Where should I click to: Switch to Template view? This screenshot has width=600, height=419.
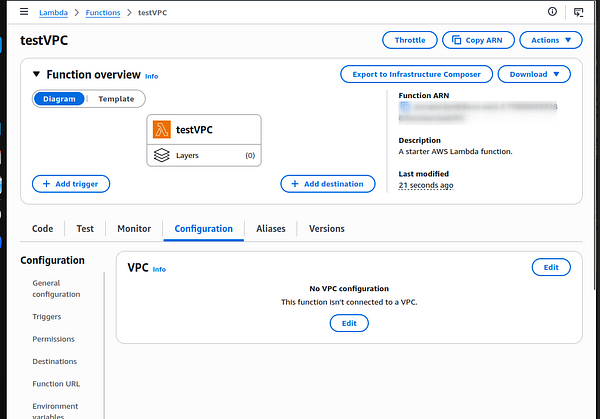[116, 99]
